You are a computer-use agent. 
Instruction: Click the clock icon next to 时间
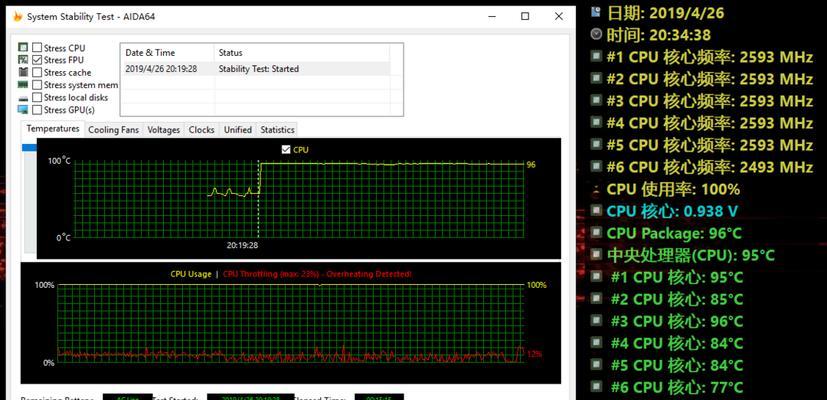(596, 34)
